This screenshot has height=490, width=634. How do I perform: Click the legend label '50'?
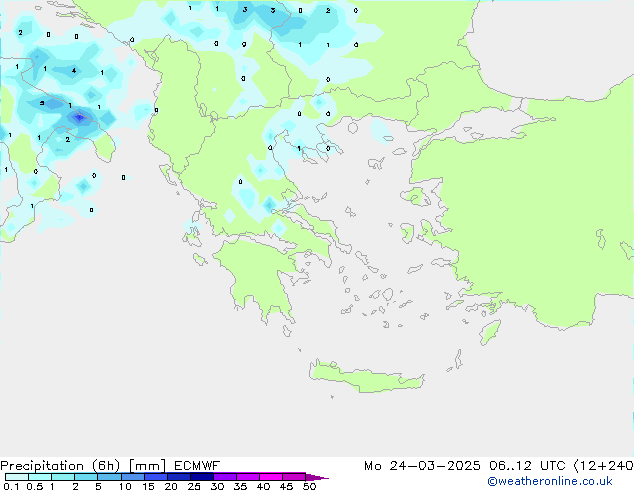(x=309, y=486)
